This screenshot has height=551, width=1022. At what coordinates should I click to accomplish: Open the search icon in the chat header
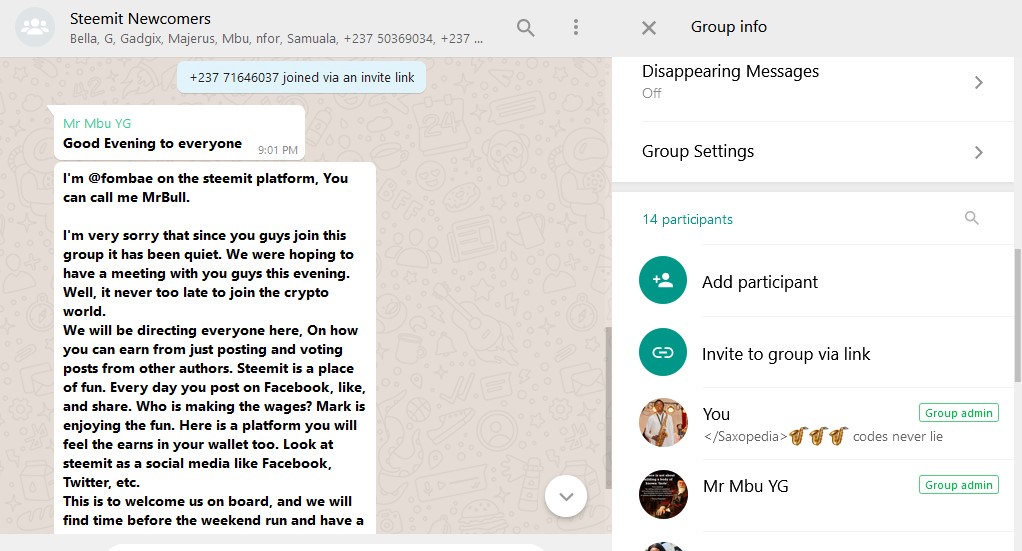coord(525,27)
